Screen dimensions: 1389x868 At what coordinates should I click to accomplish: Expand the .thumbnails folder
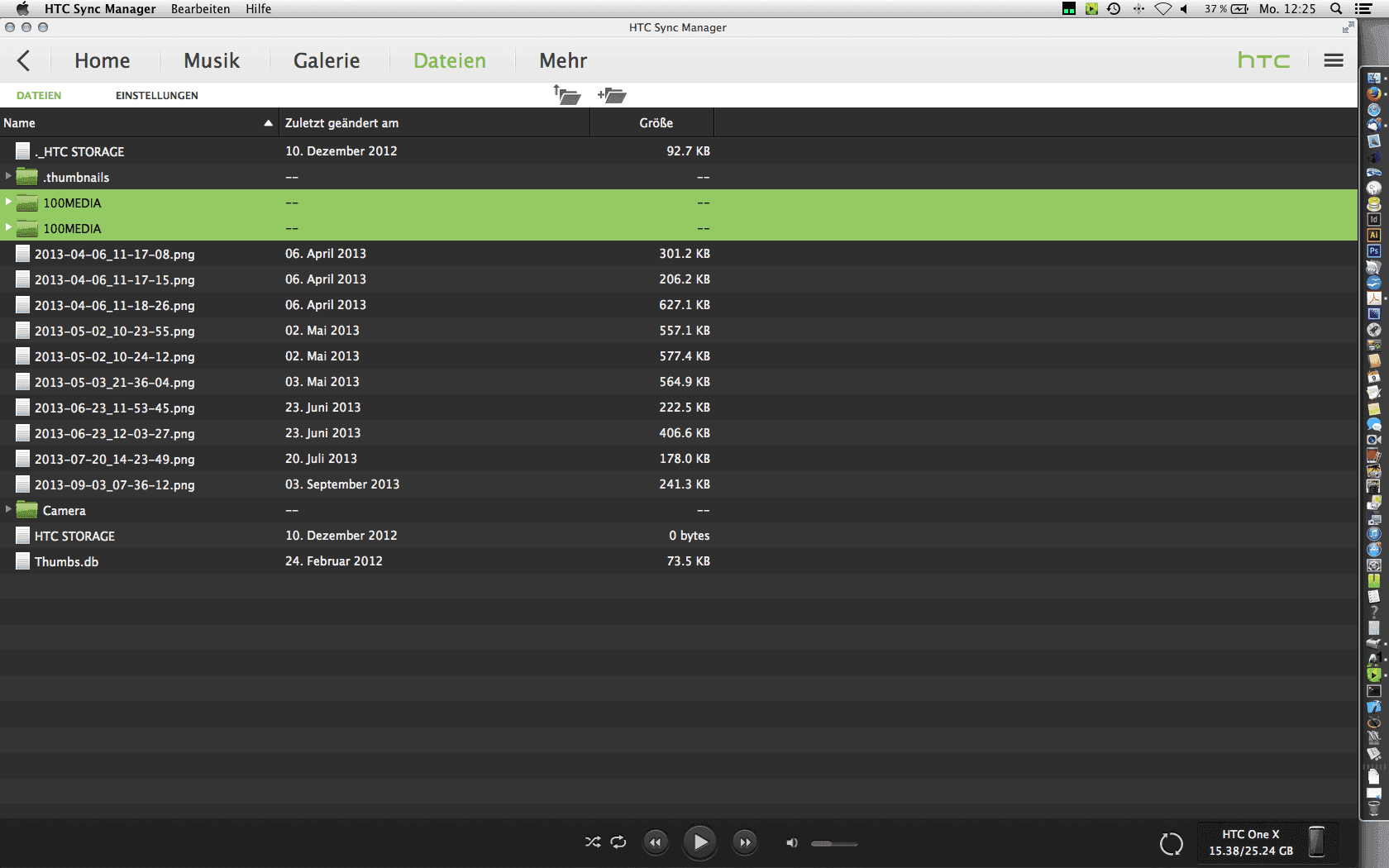[8, 176]
